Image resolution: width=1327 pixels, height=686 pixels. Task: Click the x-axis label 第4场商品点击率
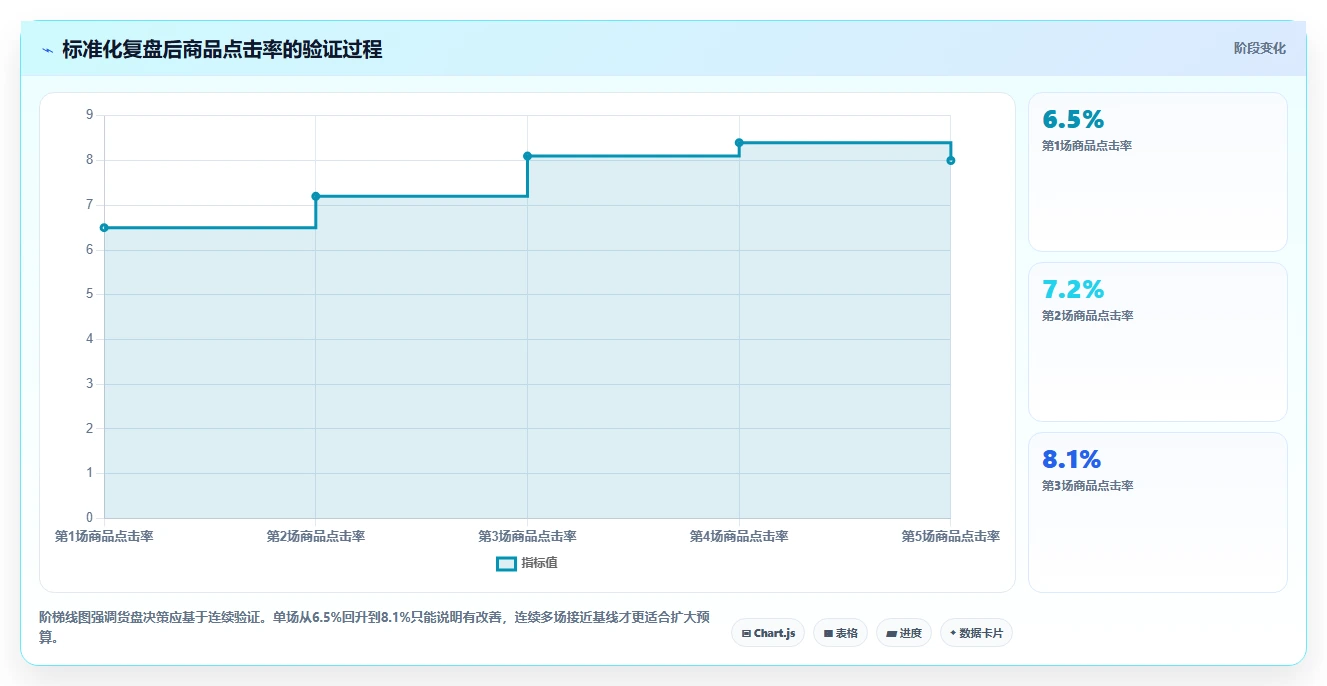tap(739, 537)
